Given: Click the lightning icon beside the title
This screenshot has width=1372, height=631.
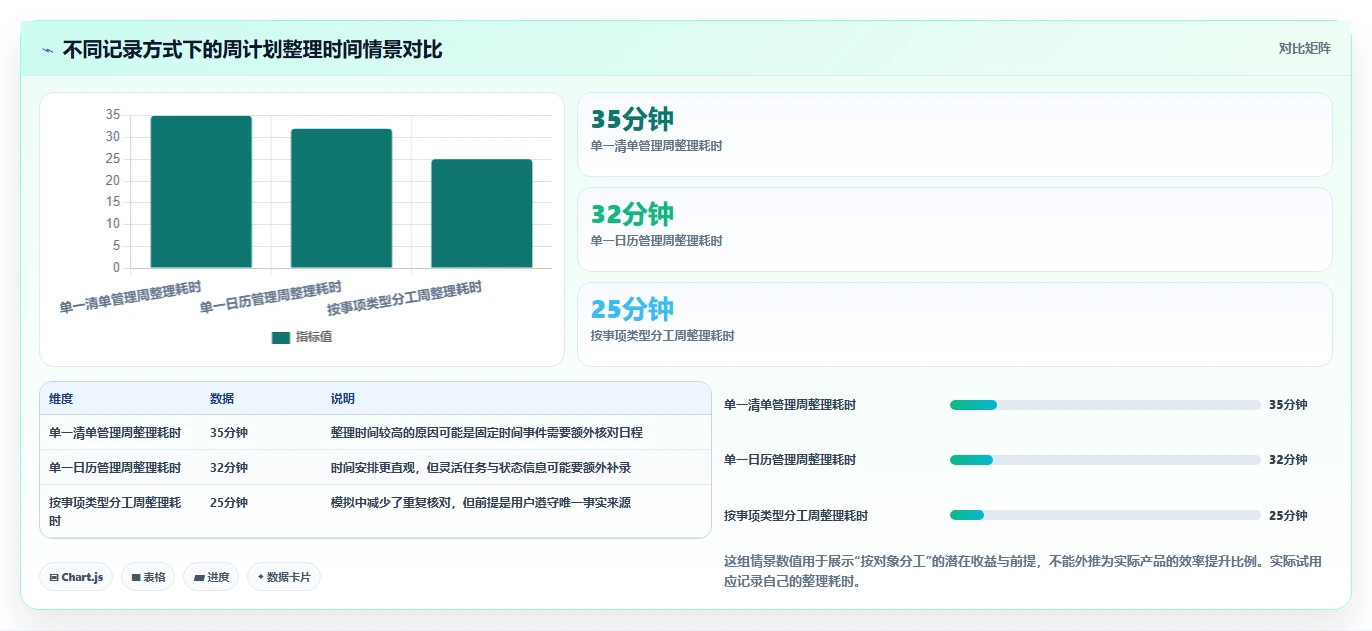Looking at the screenshot, I should (x=47, y=50).
